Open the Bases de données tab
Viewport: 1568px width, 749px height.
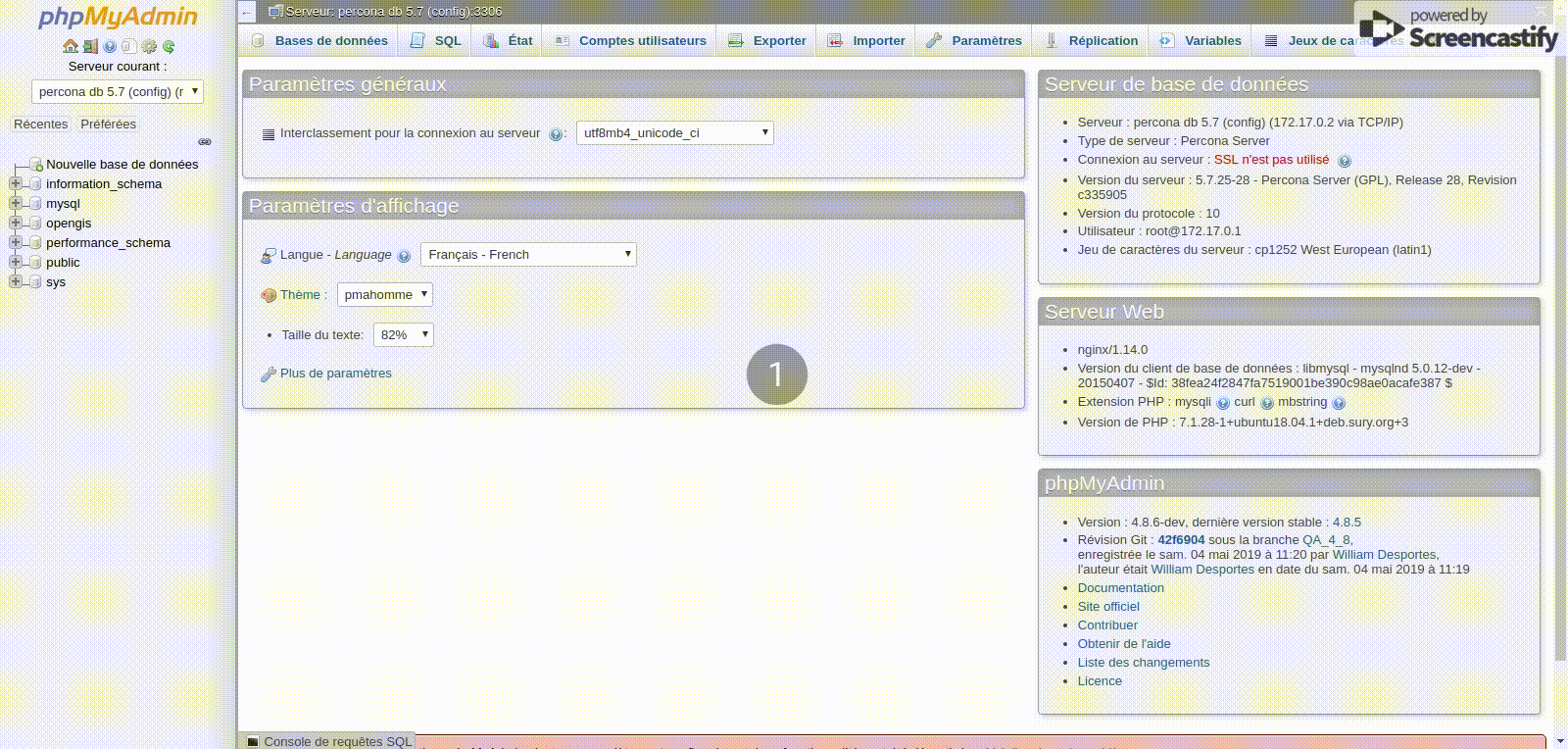pos(320,40)
